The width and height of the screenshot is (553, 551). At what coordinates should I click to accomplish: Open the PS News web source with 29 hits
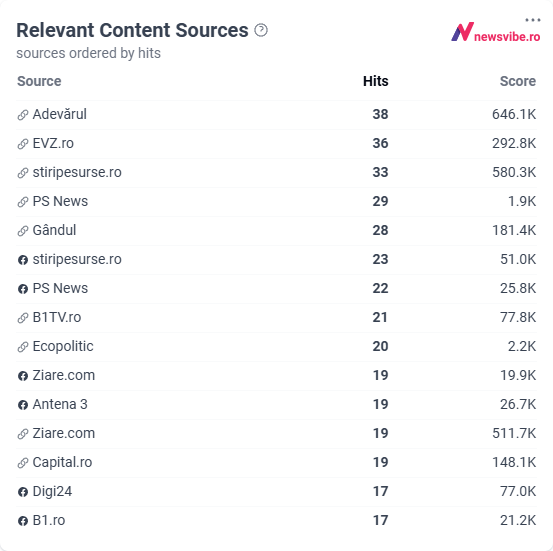pos(60,201)
